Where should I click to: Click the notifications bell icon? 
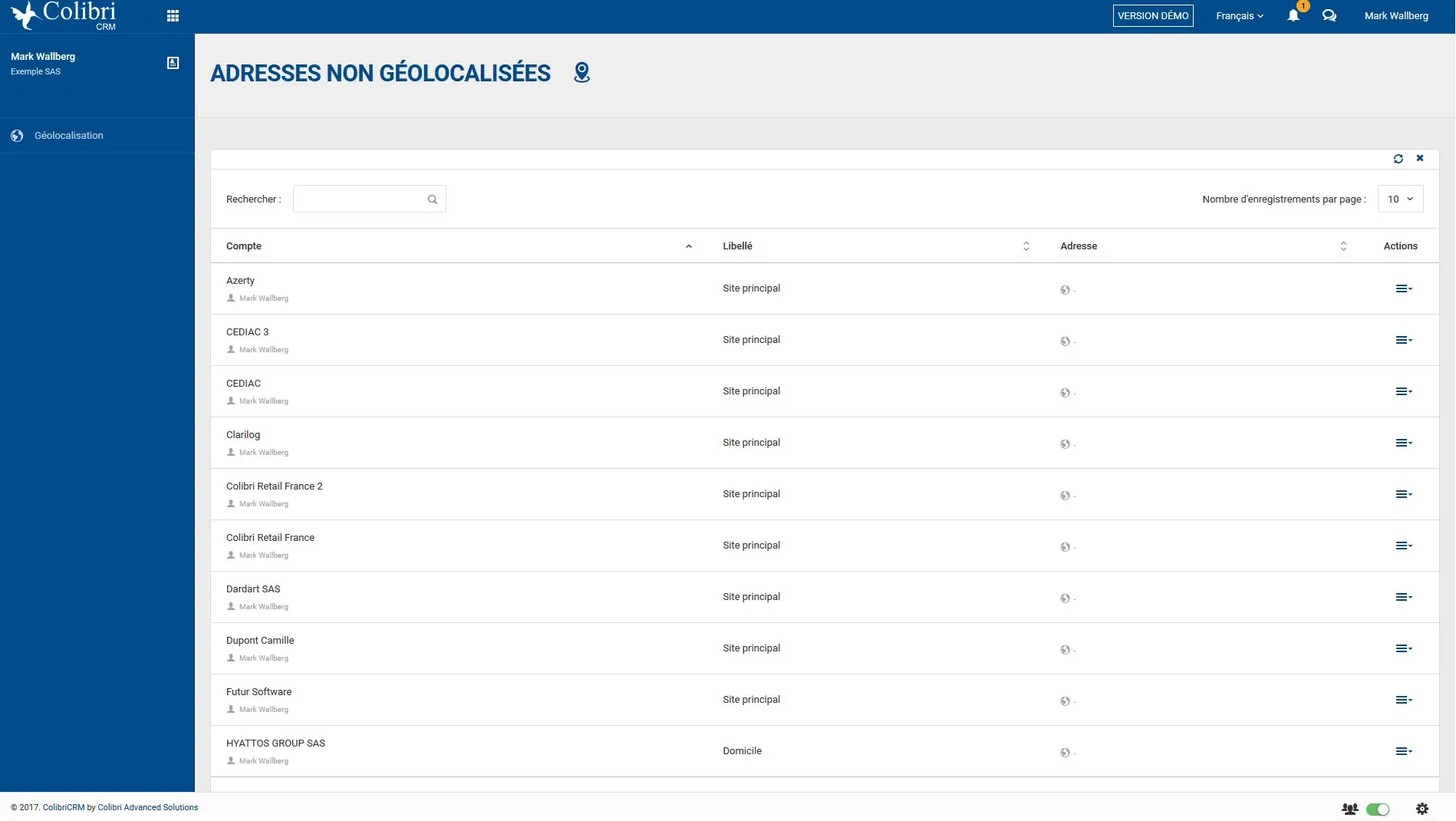point(1293,15)
